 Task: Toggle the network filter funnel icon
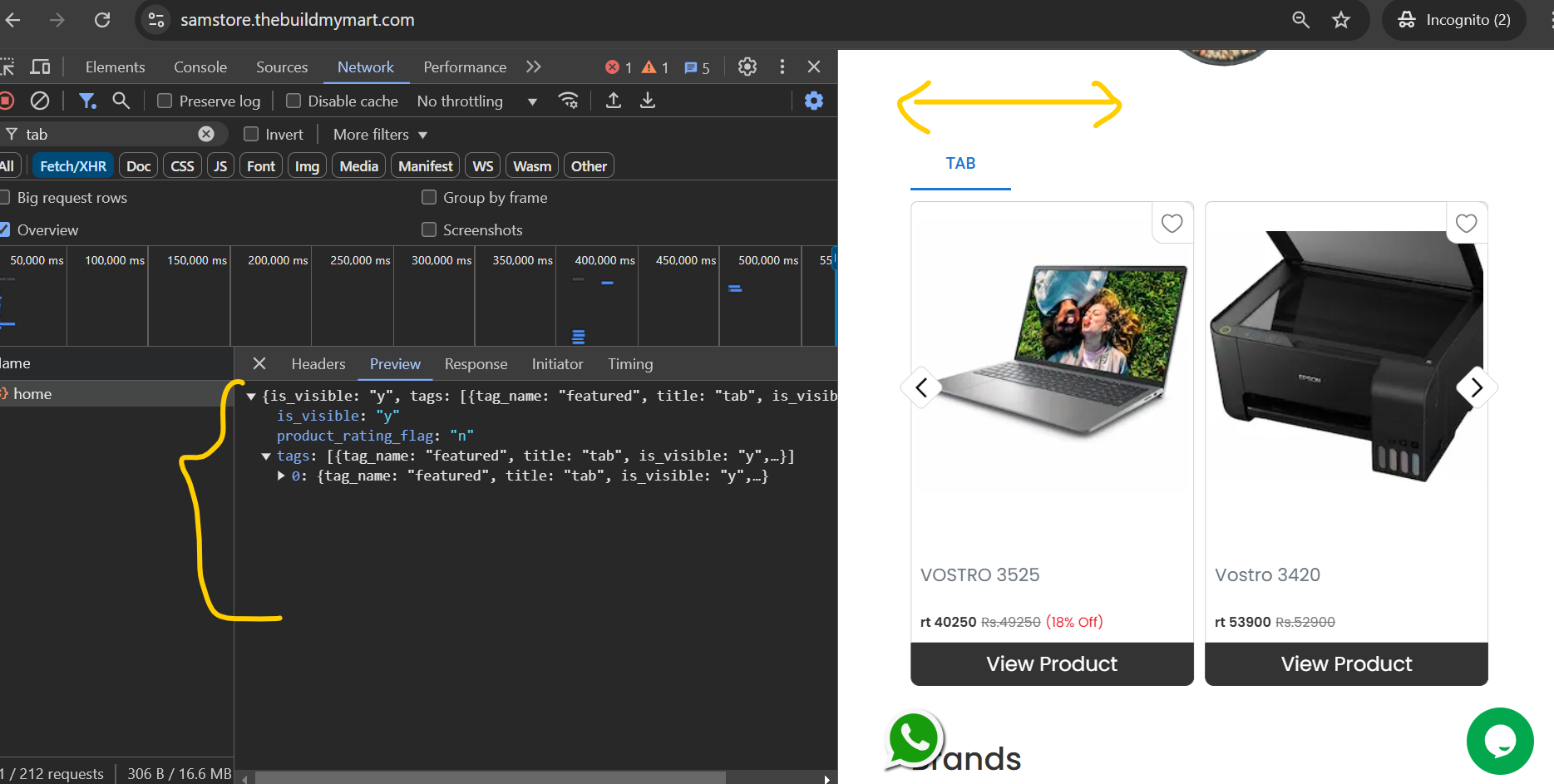(87, 101)
